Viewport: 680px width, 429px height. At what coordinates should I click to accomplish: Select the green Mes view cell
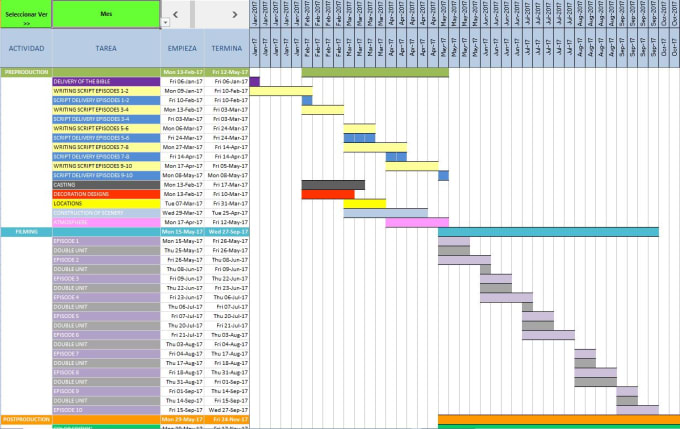[x=106, y=14]
